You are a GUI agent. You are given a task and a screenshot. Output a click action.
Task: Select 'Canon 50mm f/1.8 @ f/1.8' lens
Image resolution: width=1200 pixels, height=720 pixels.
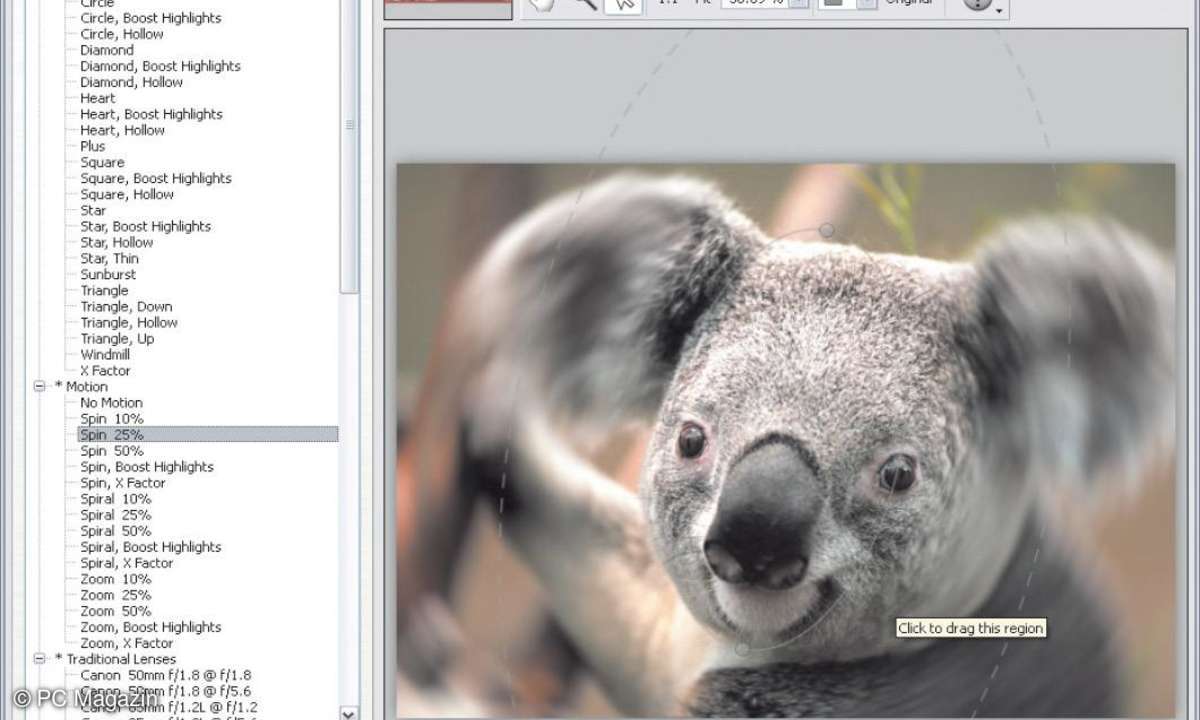point(166,674)
